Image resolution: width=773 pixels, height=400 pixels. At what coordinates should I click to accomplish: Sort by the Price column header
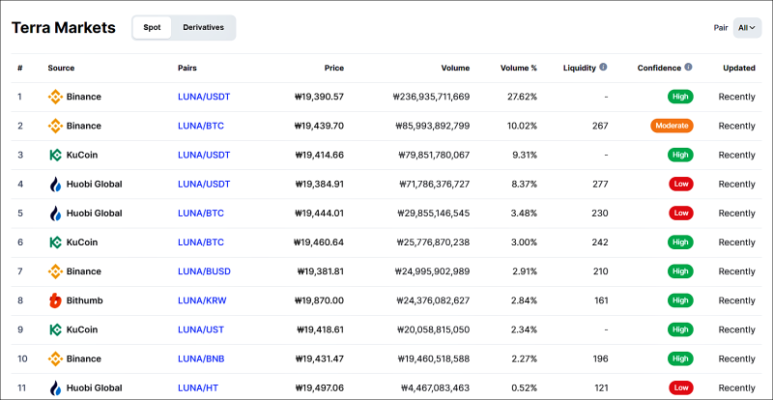pos(334,68)
